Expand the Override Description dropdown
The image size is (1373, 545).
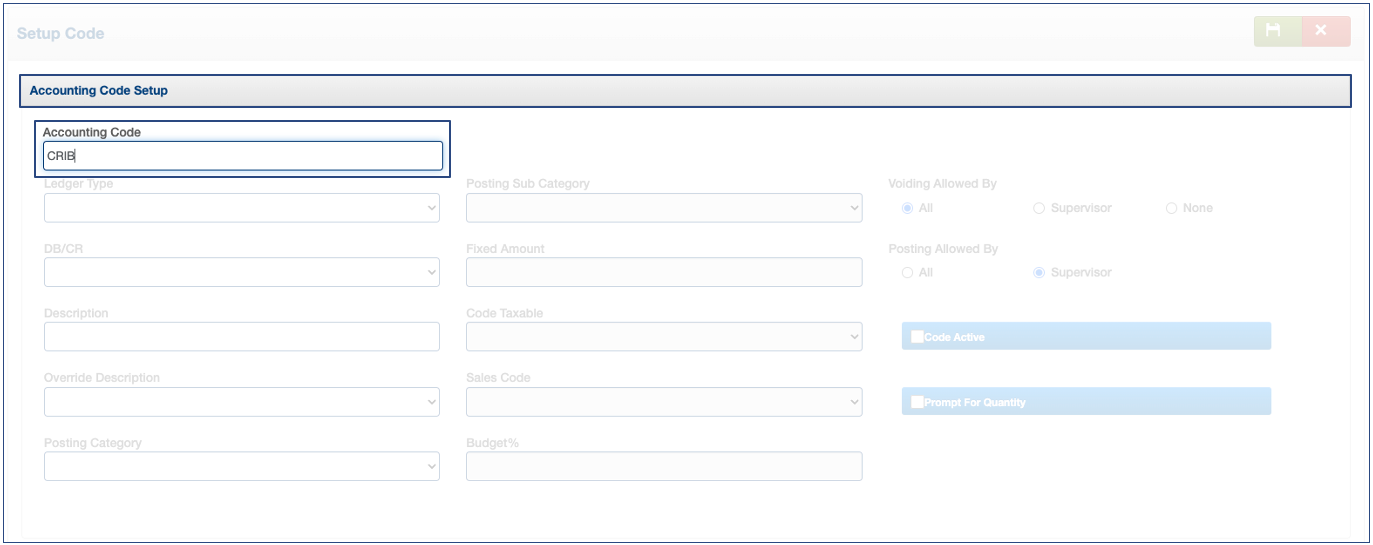241,402
